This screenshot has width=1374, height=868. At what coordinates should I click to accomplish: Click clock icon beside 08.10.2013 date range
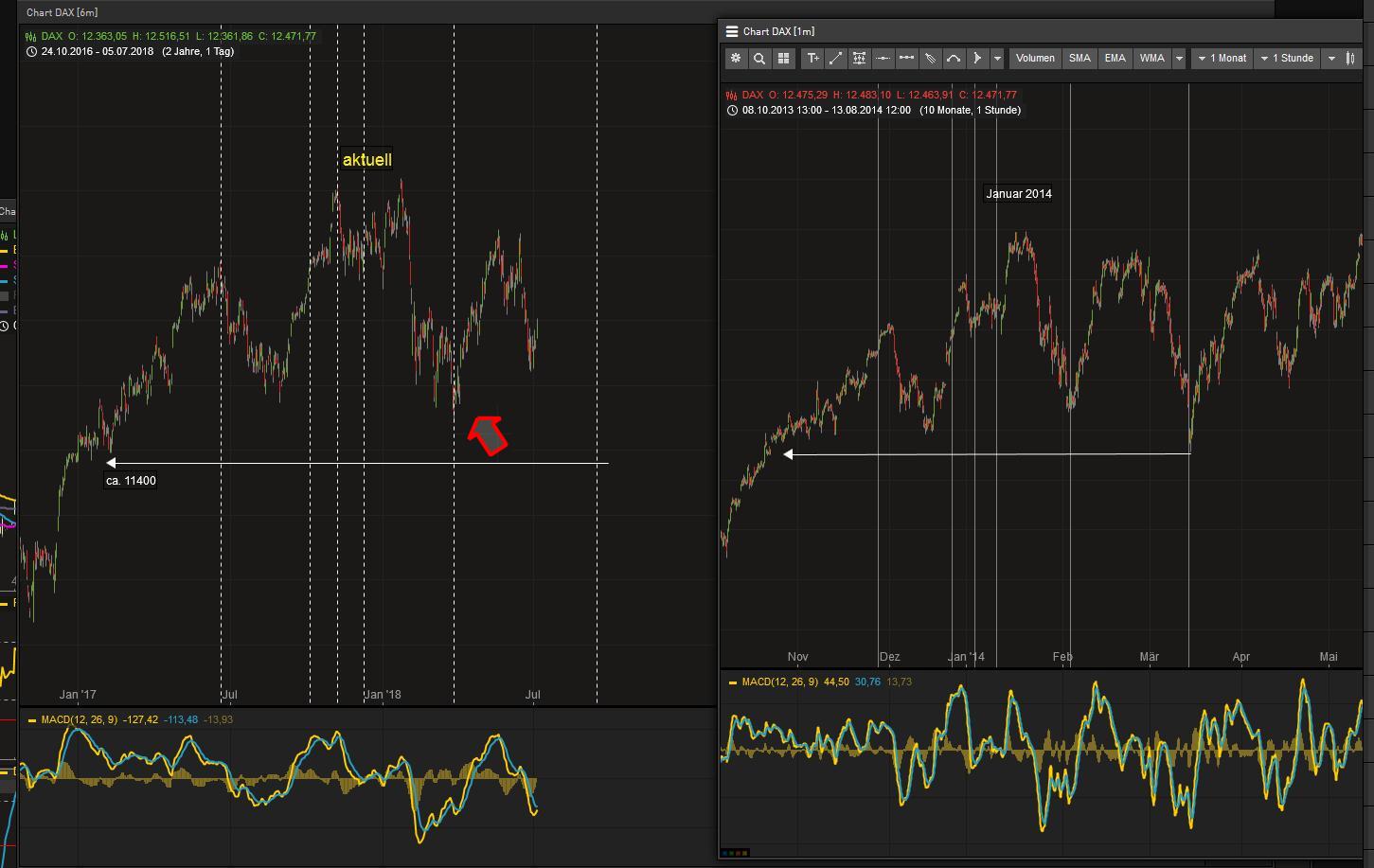click(732, 111)
